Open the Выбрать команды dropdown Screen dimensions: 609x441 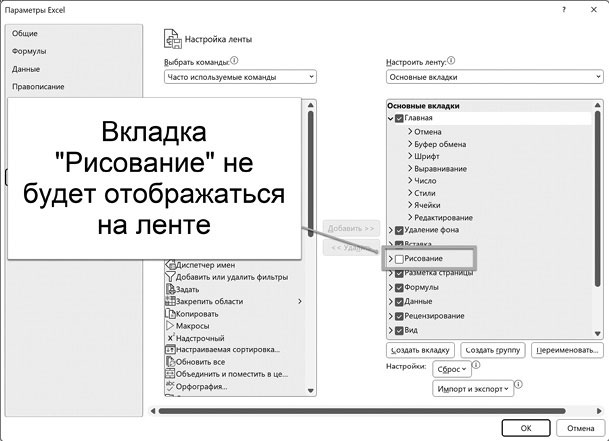(x=239, y=77)
